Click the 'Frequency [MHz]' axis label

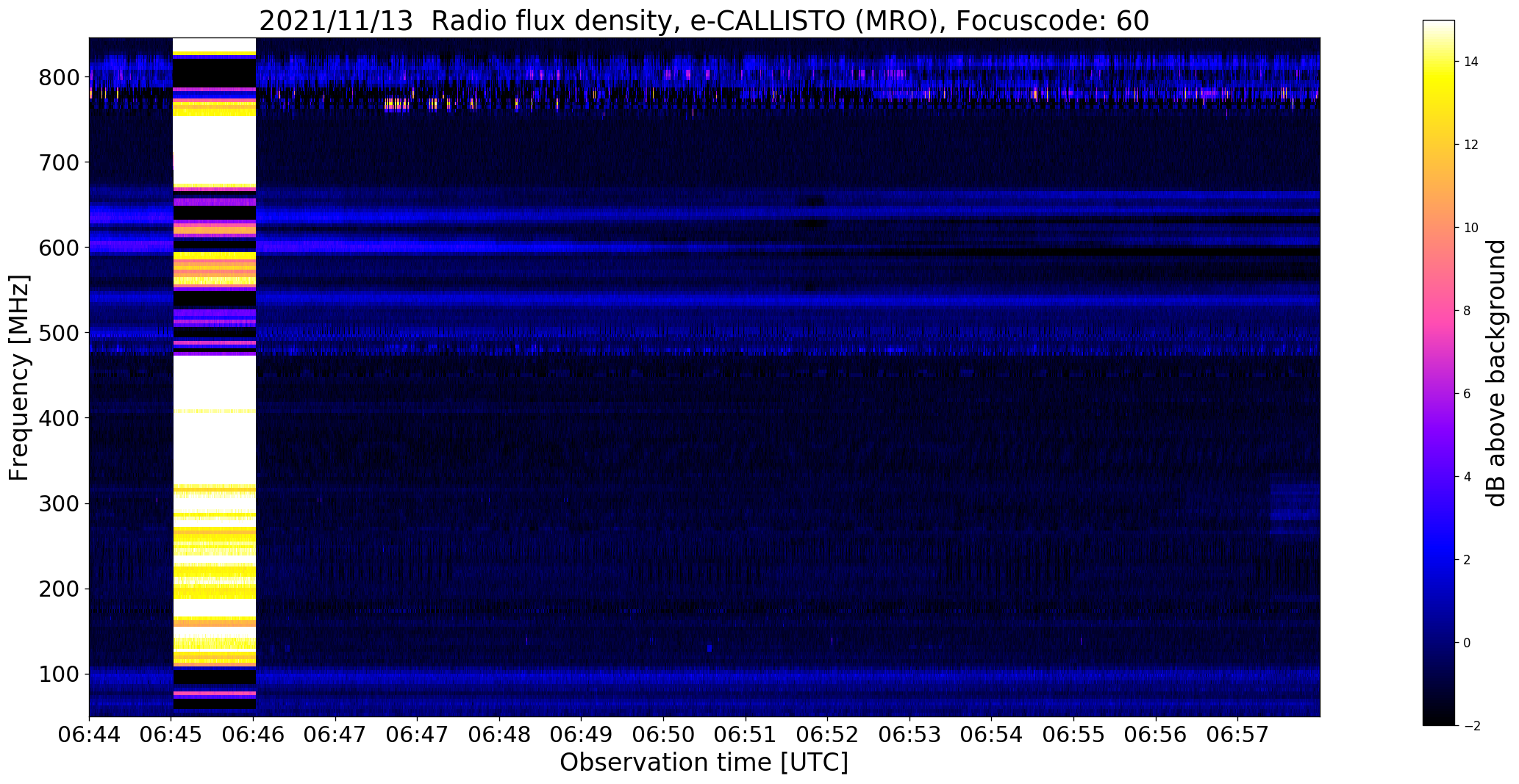(19, 378)
